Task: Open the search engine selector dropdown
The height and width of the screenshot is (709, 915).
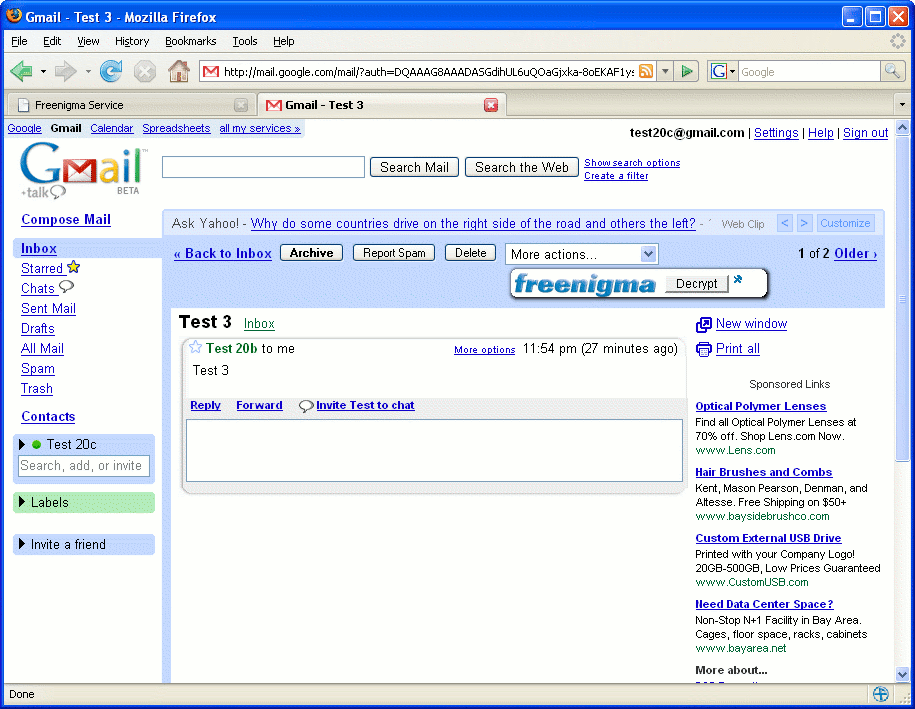Action: [x=732, y=72]
